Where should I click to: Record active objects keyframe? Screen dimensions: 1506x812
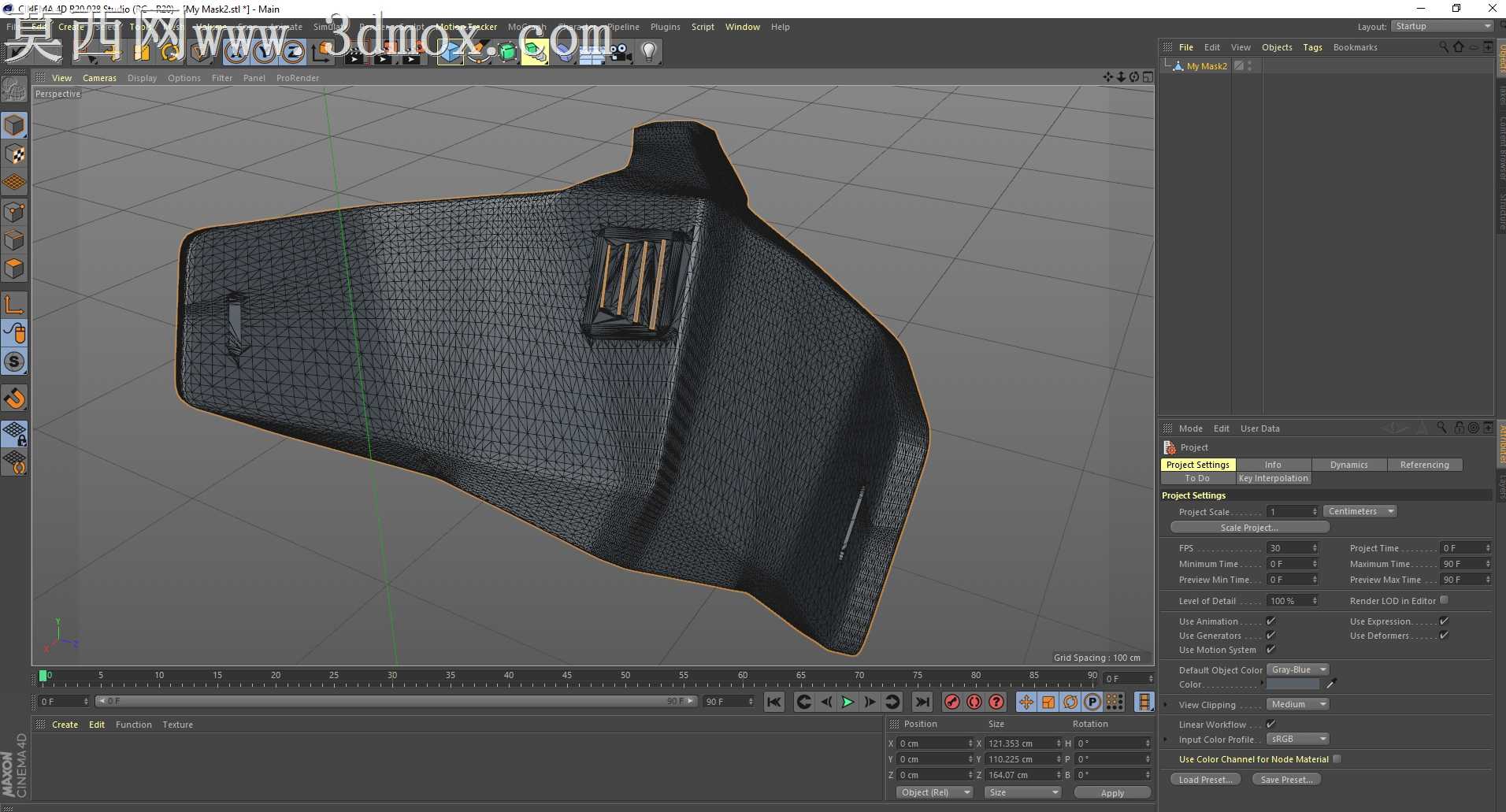[952, 702]
